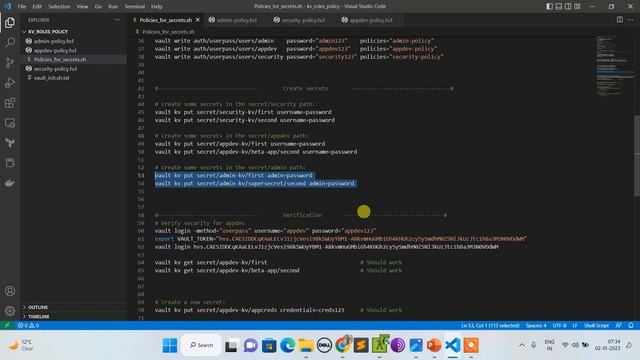
Task: Open File Explorer from the taskbar
Action: tap(306, 345)
